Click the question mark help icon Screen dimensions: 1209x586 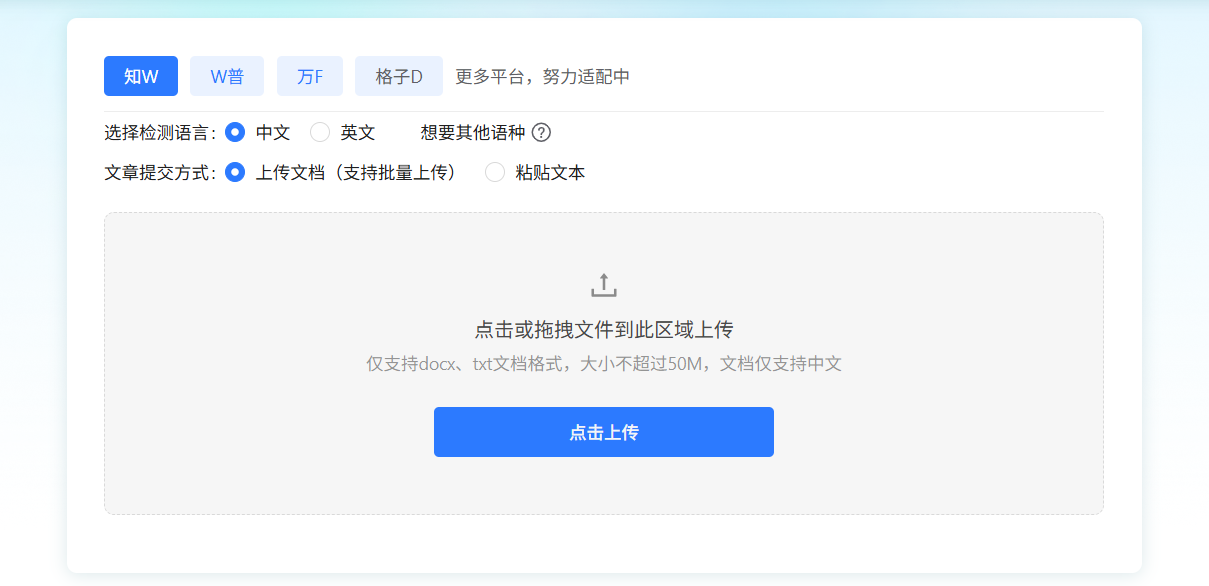(x=541, y=132)
